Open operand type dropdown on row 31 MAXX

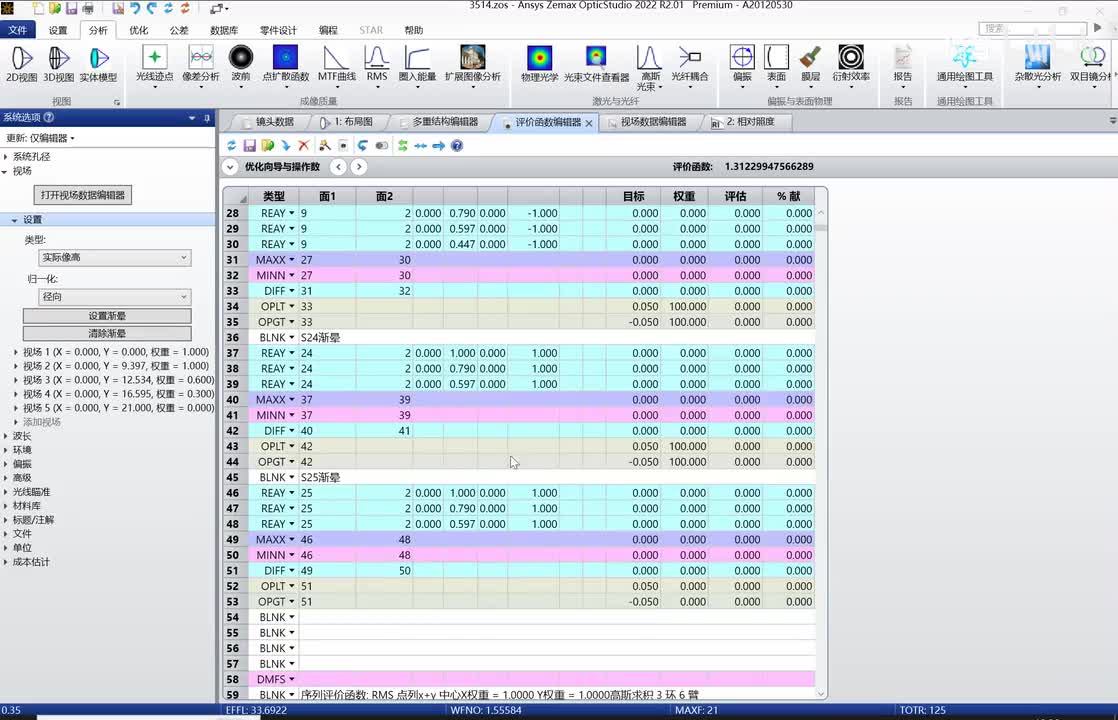tap(292, 260)
